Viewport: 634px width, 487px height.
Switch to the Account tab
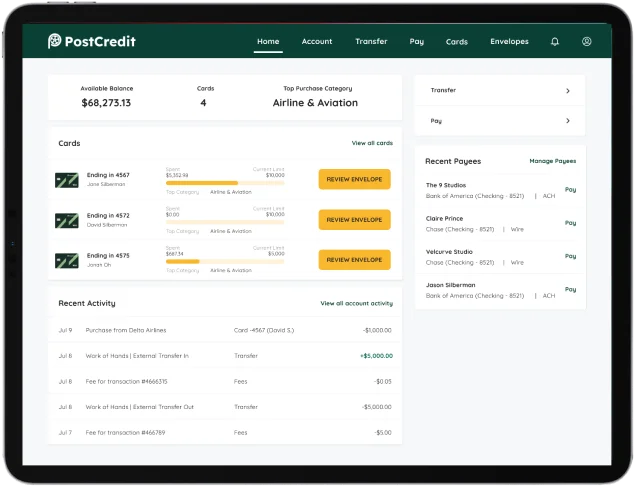[317, 42]
